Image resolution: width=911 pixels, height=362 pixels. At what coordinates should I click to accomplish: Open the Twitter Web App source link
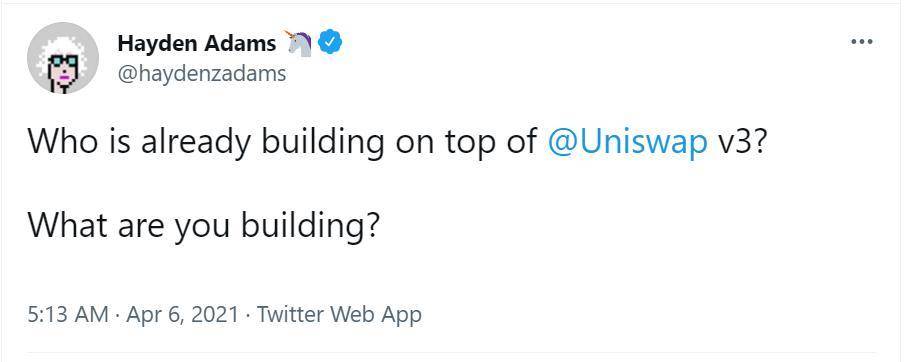(x=339, y=315)
